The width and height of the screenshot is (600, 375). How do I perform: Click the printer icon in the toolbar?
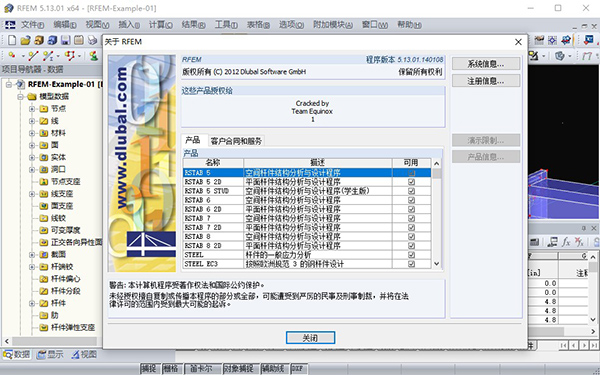coord(92,40)
